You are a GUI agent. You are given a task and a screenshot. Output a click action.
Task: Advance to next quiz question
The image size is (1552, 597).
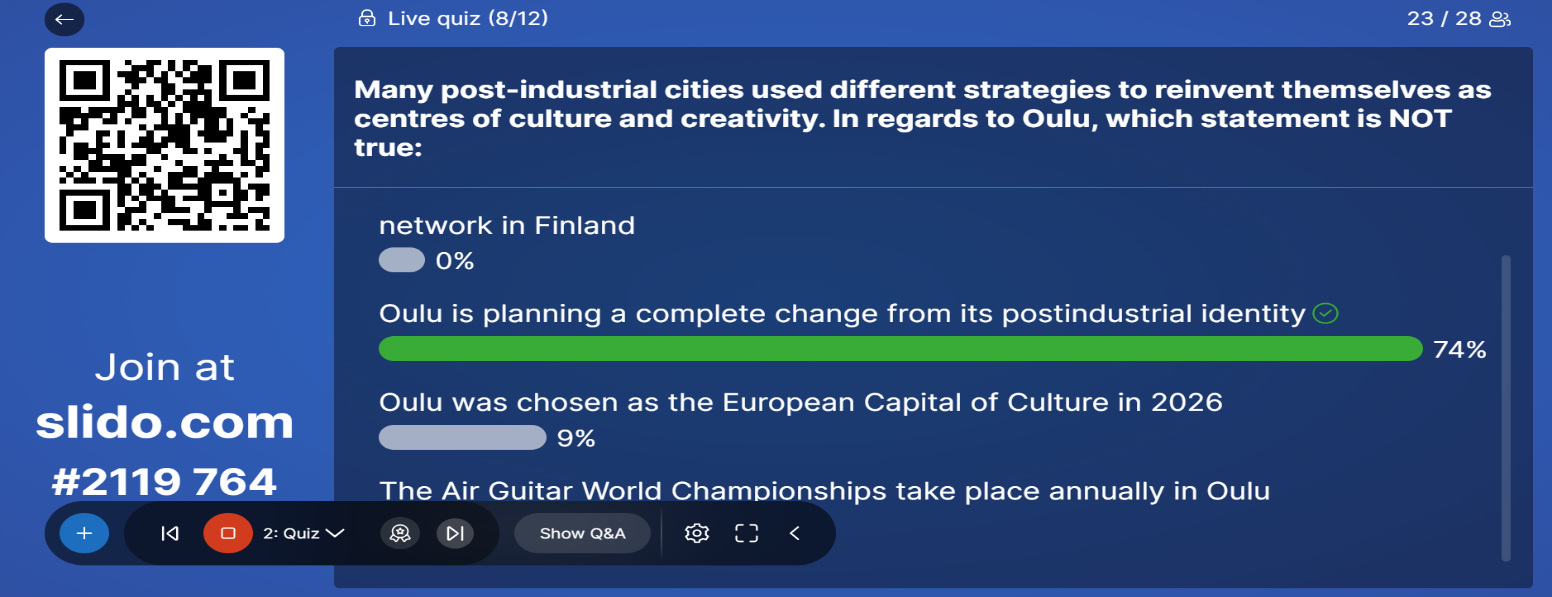point(455,533)
